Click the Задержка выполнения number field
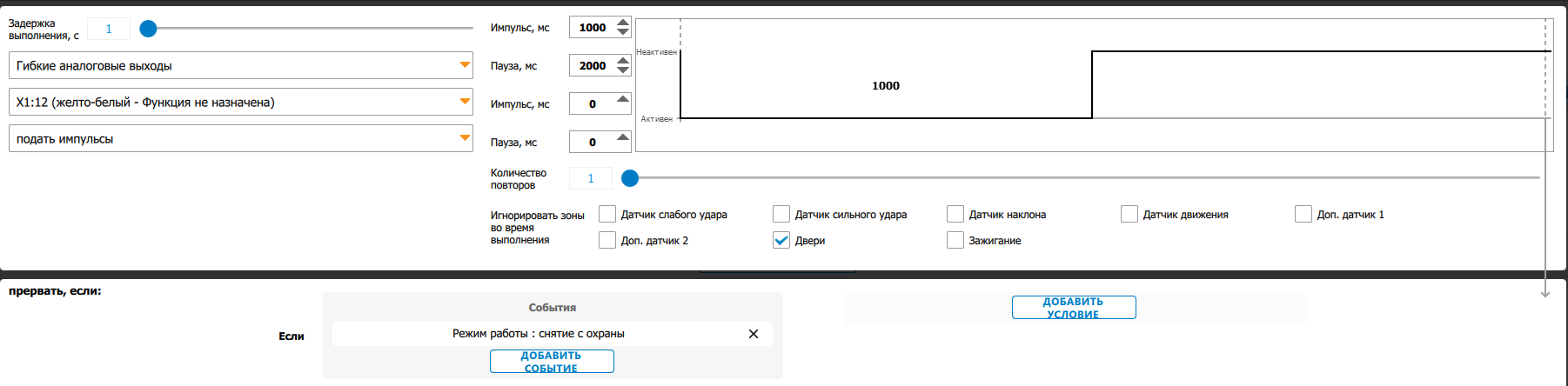 109,29
